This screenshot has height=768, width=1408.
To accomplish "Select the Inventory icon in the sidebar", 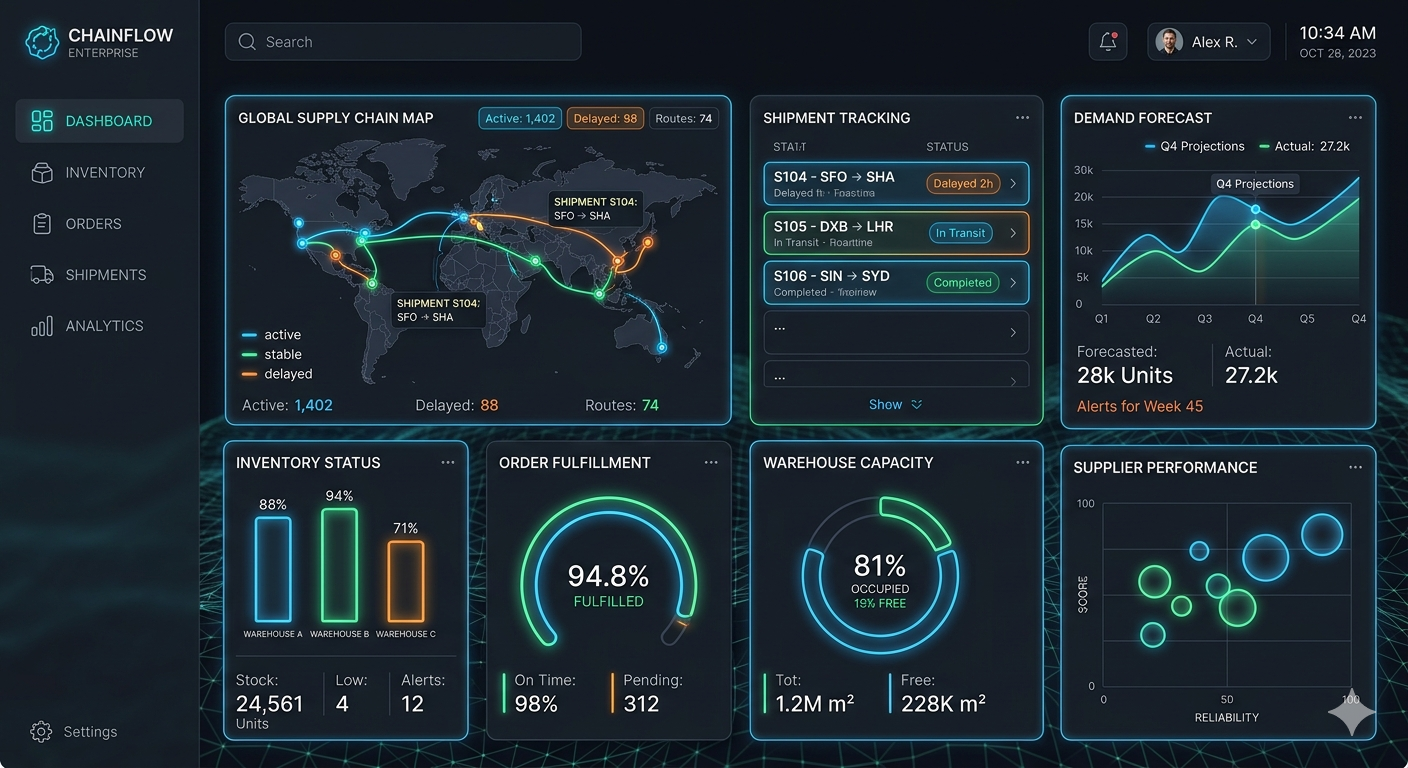I will 41,171.
